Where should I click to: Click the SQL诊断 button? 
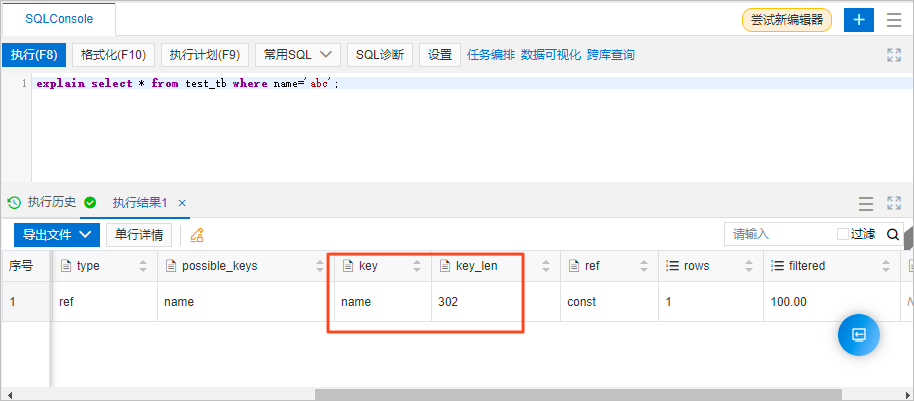(380, 55)
